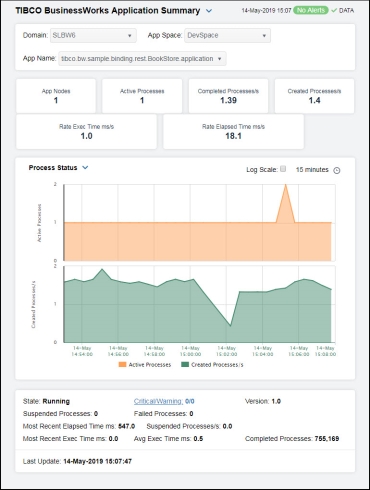Expand the Process Status chart selector chevron
Viewport: 370px width, 490px height.
point(85,168)
